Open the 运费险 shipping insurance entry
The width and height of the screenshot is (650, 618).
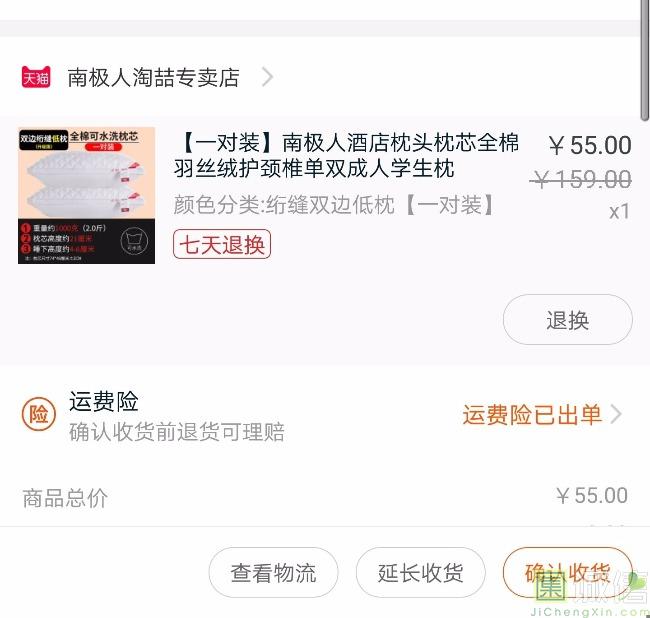(104, 401)
